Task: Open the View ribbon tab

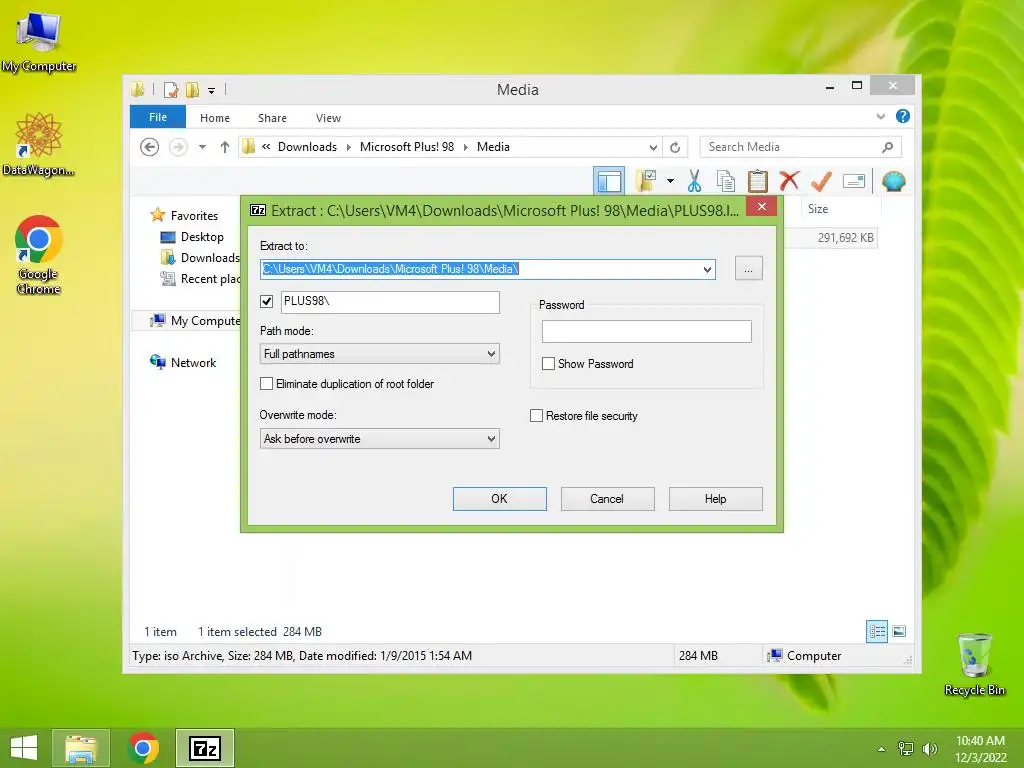Action: pos(328,118)
